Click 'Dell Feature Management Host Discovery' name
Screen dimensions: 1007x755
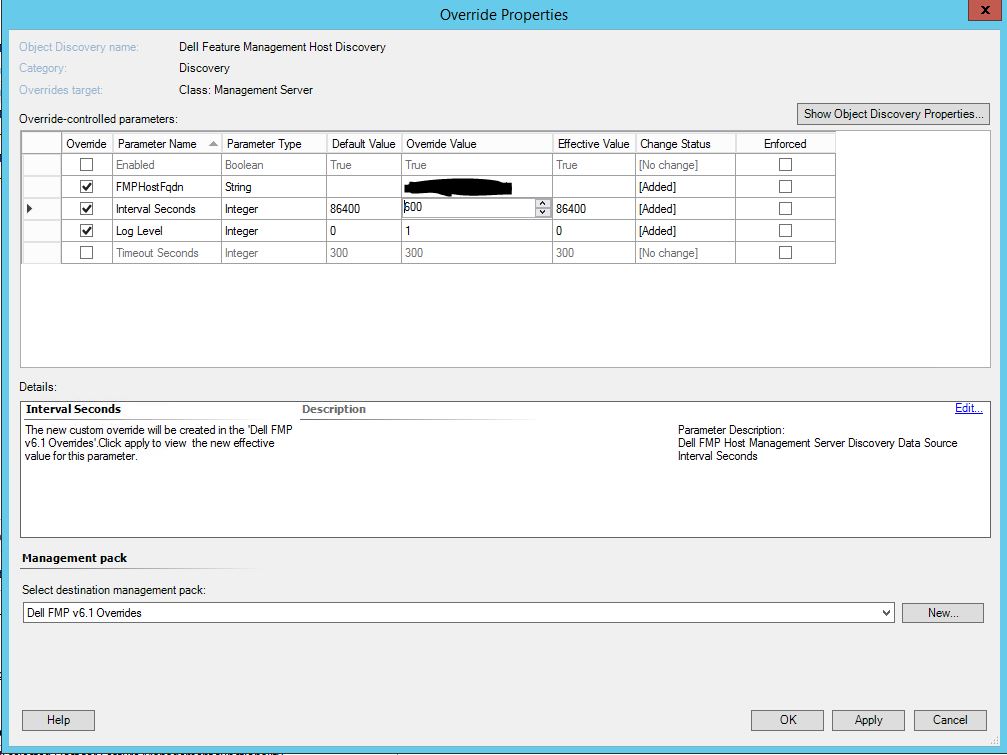[x=283, y=47]
